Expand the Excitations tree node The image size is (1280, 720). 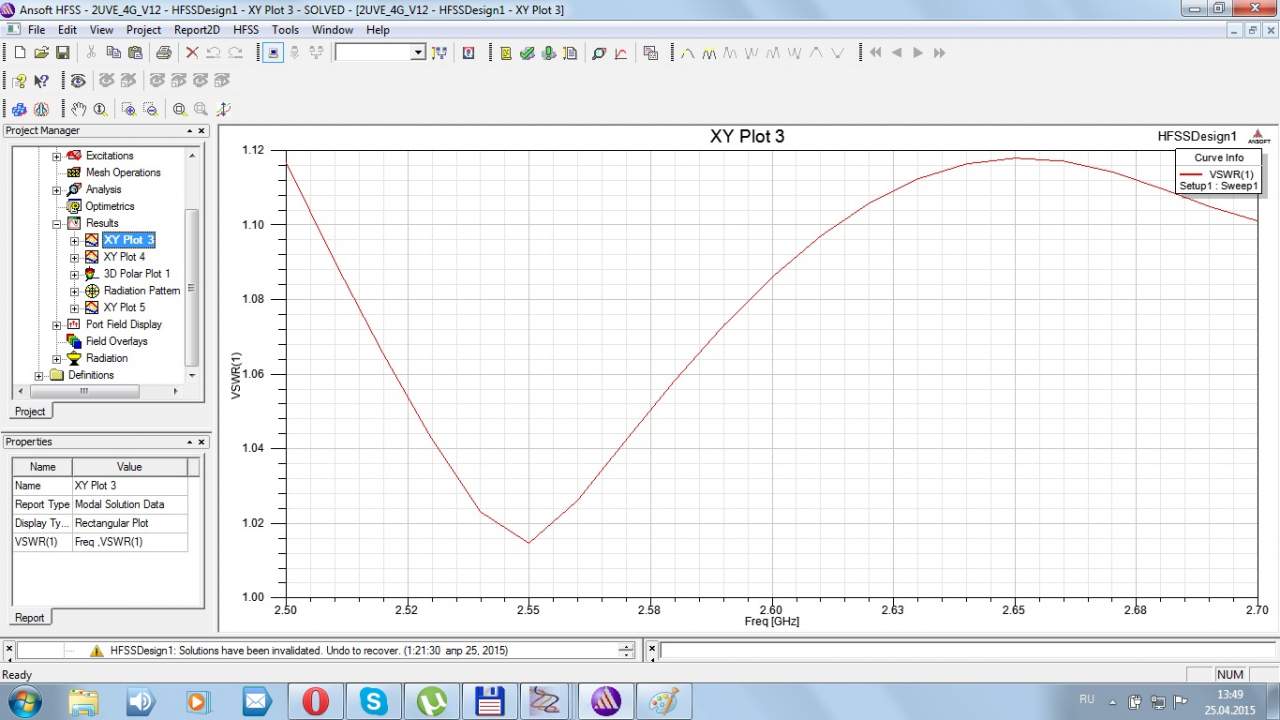coord(57,156)
